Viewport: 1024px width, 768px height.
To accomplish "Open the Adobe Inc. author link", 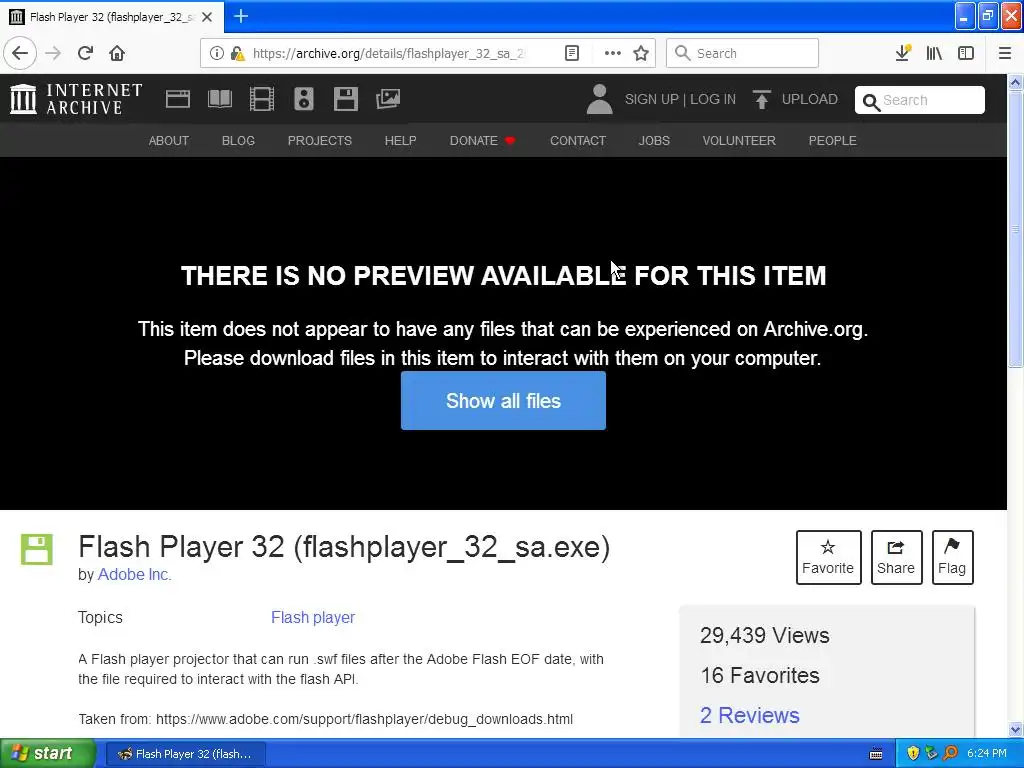I will point(134,574).
